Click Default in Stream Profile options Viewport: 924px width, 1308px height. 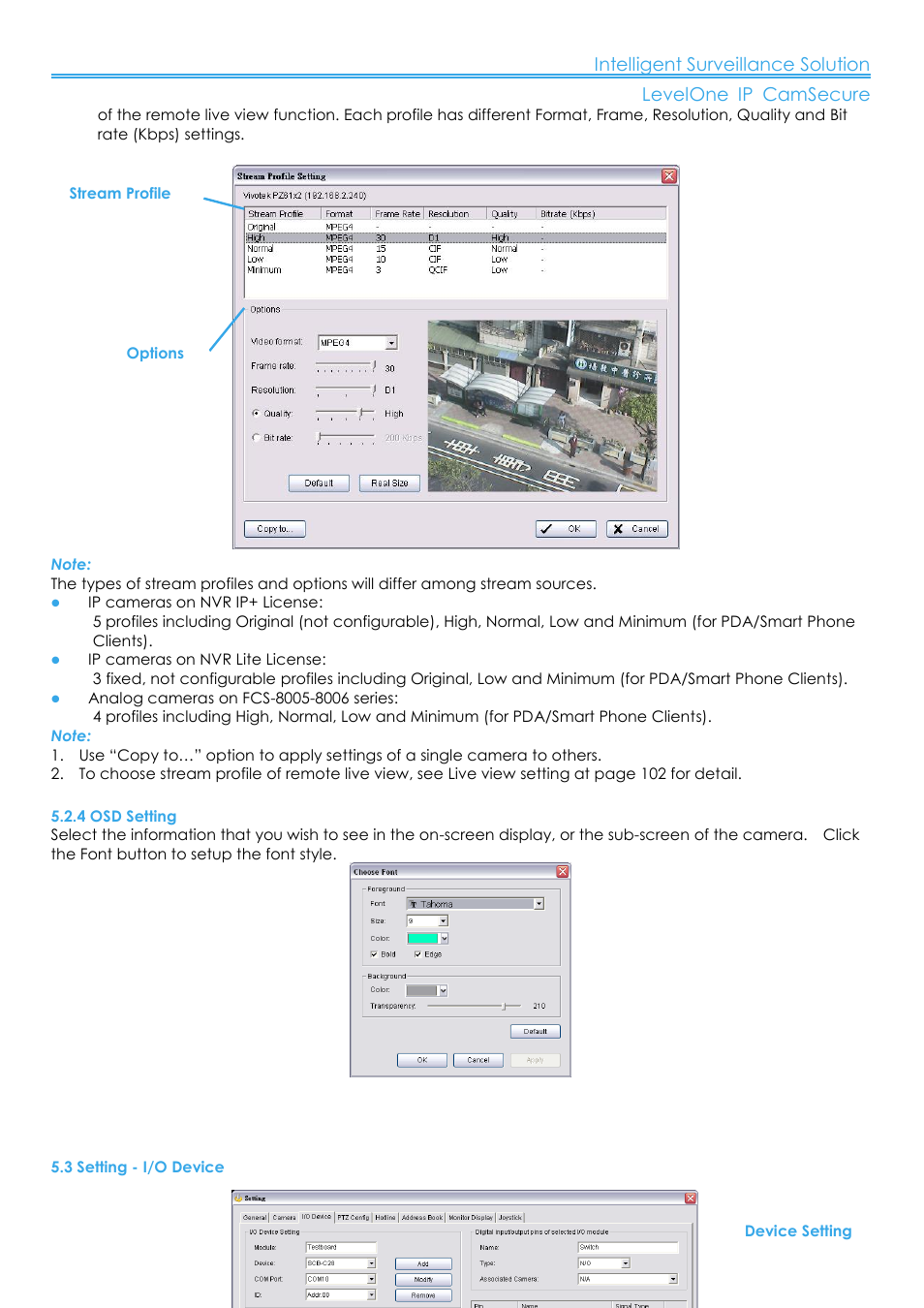(319, 483)
